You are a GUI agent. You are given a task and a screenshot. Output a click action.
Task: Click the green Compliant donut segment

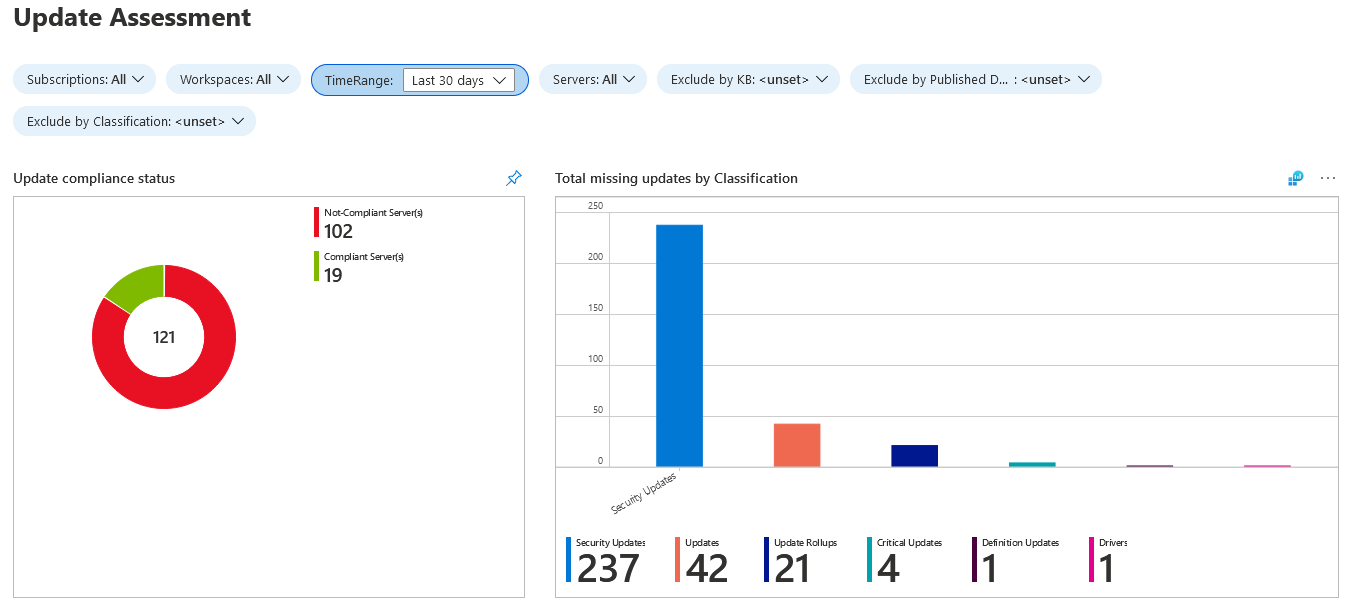138,285
